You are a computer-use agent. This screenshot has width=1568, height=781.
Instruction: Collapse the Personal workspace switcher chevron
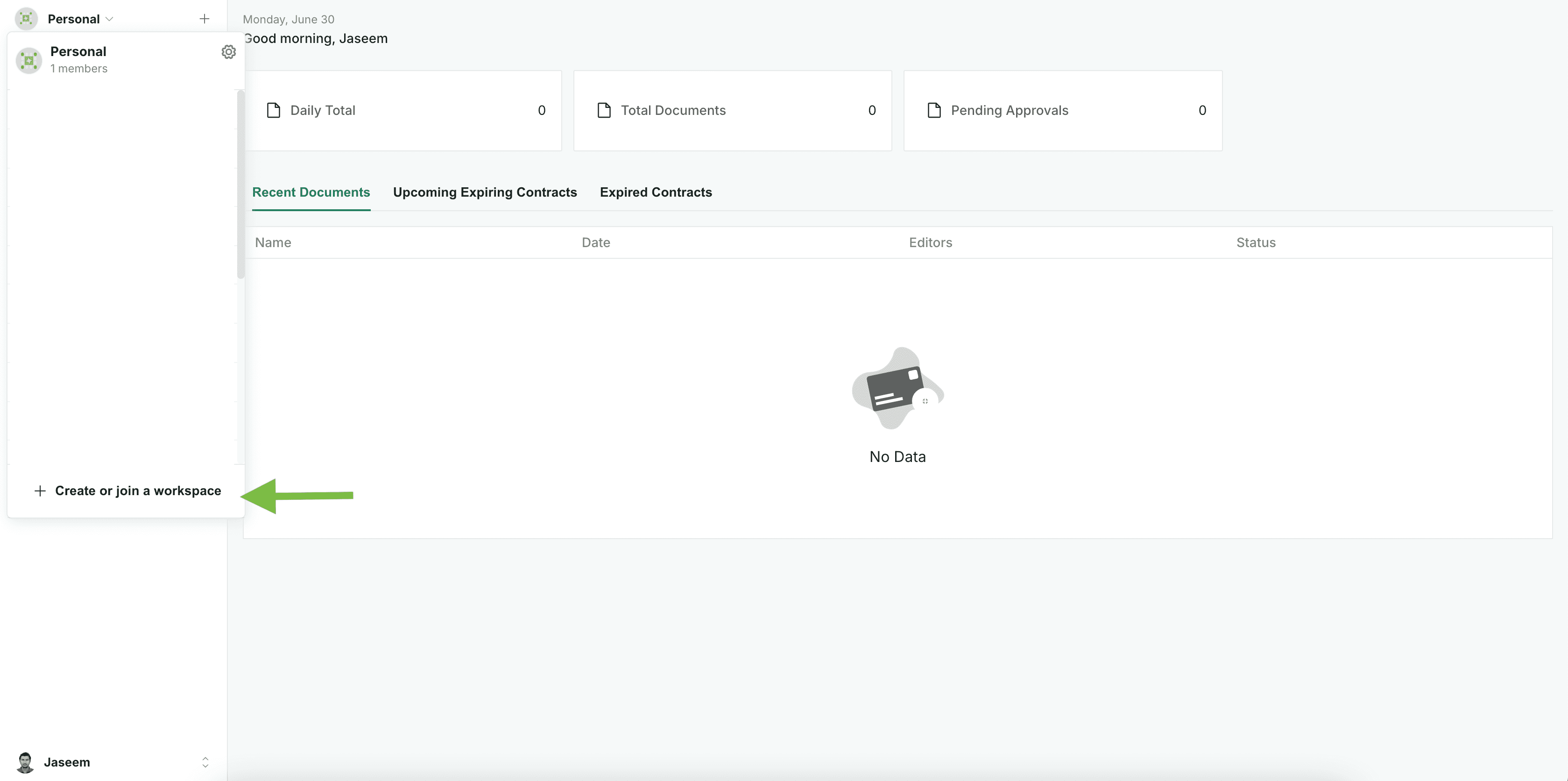tap(110, 19)
